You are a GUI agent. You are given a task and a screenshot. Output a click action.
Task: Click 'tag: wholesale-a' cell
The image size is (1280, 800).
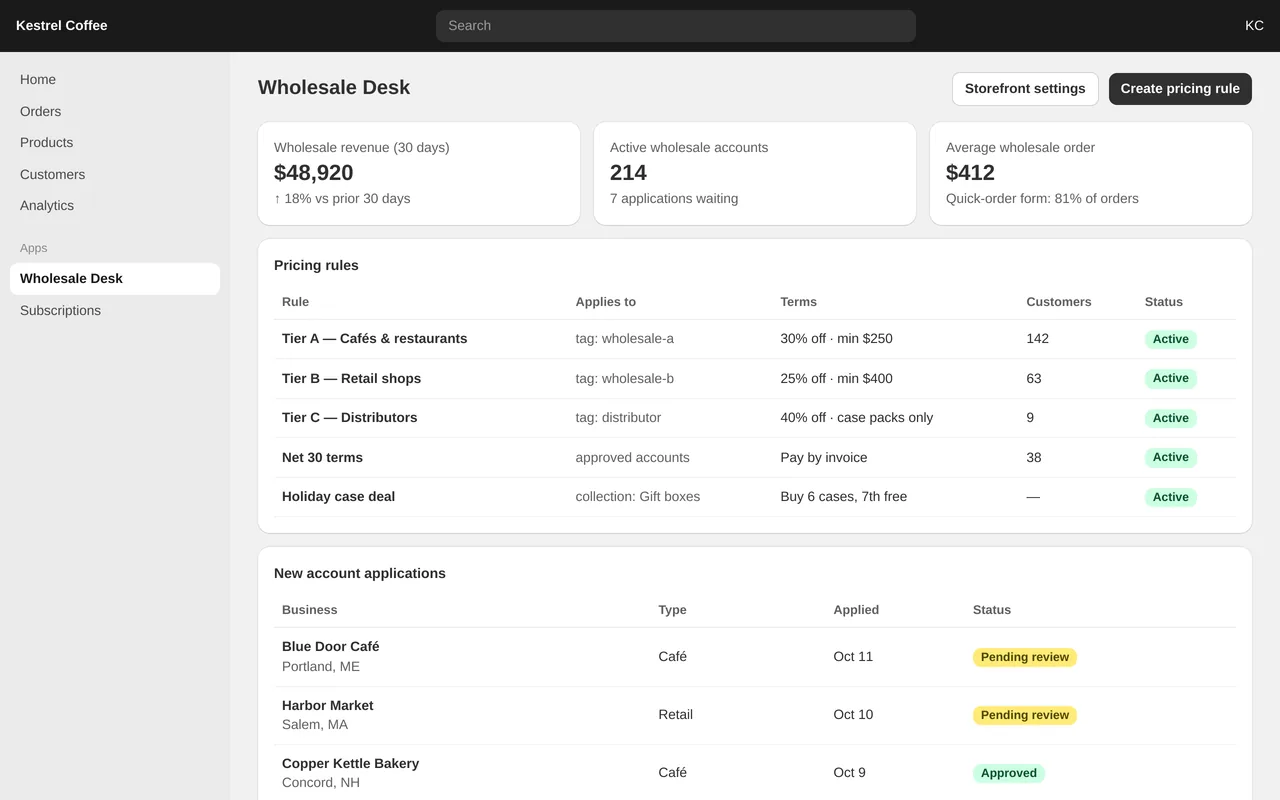pyautogui.click(x=625, y=339)
